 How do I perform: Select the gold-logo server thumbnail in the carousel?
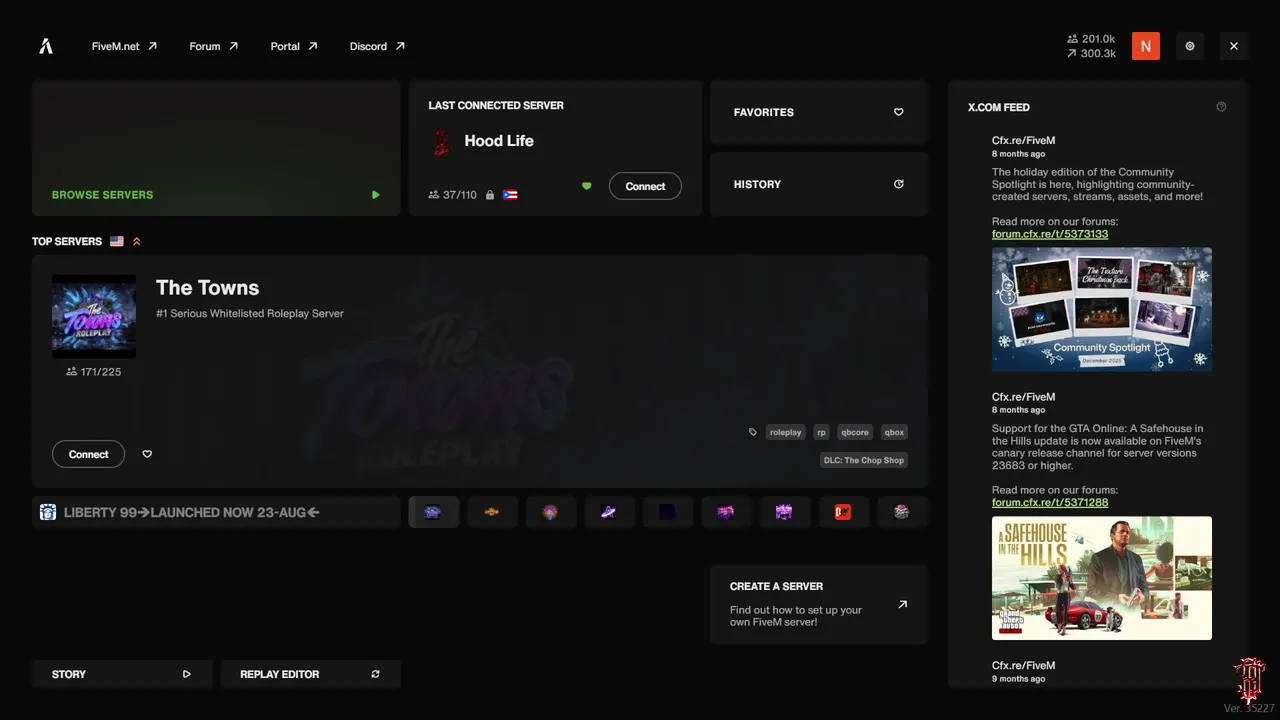[x=492, y=512]
